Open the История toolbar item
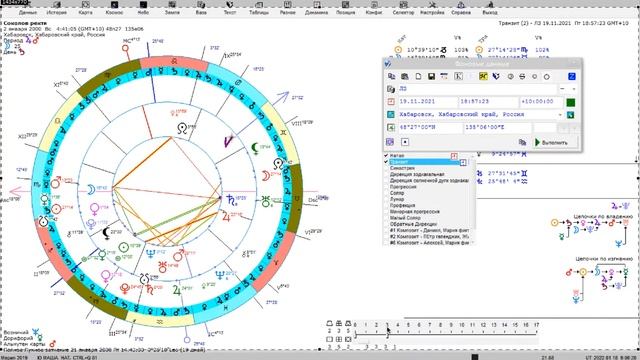The image size is (640, 360). [56, 8]
